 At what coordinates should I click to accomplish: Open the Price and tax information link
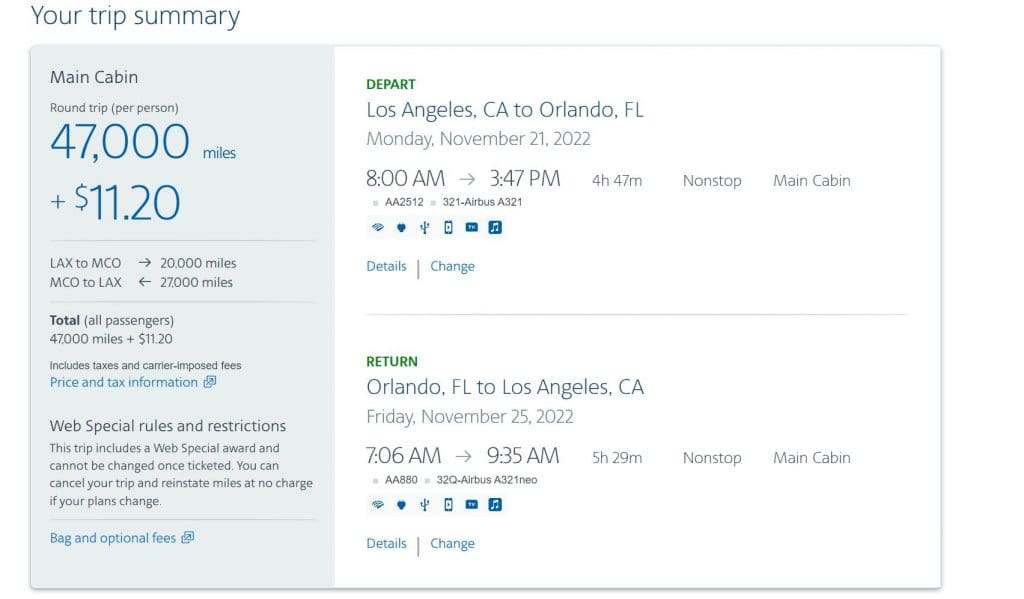(123, 382)
